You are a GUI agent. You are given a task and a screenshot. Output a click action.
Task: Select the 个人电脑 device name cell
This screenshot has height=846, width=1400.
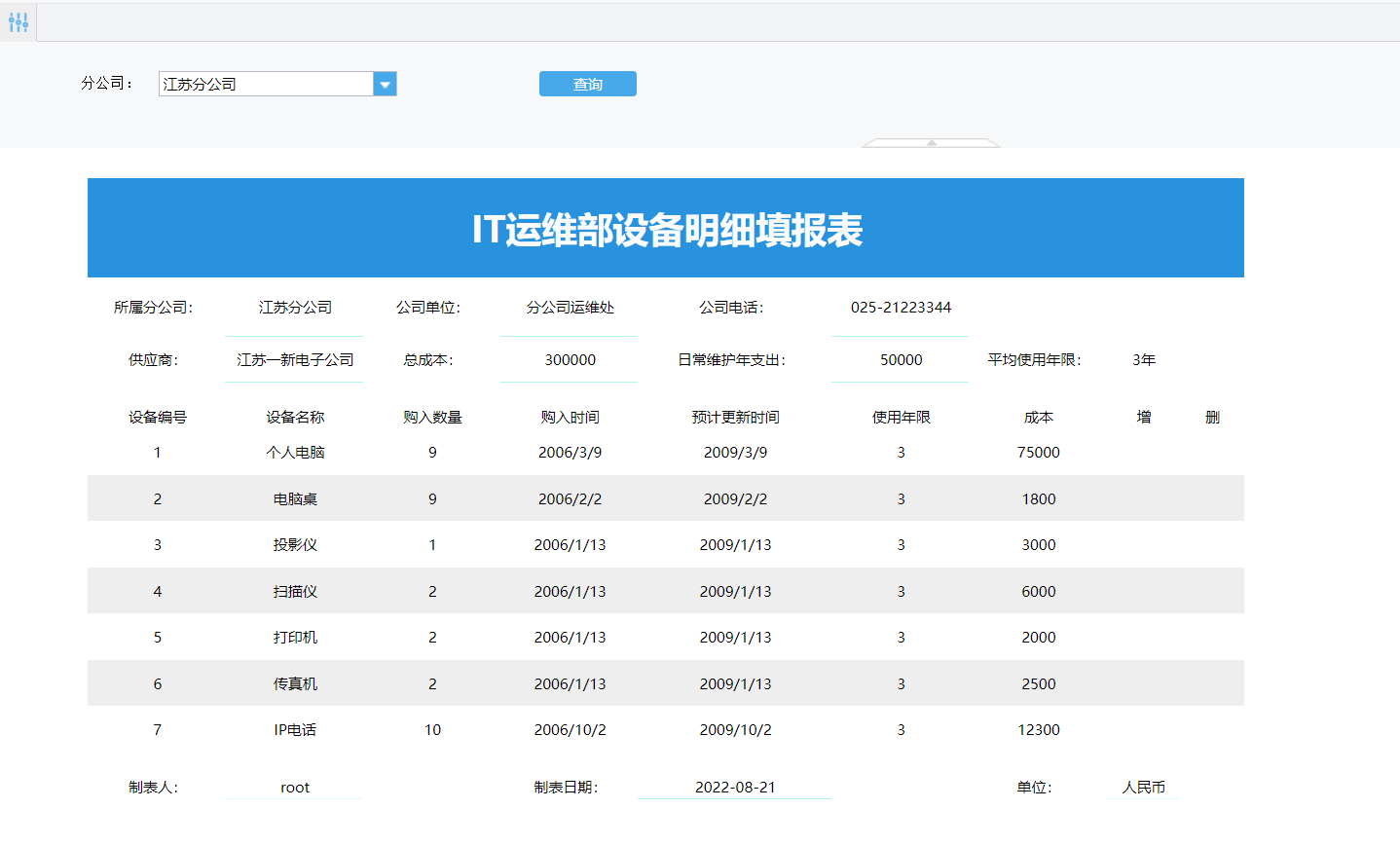click(294, 453)
